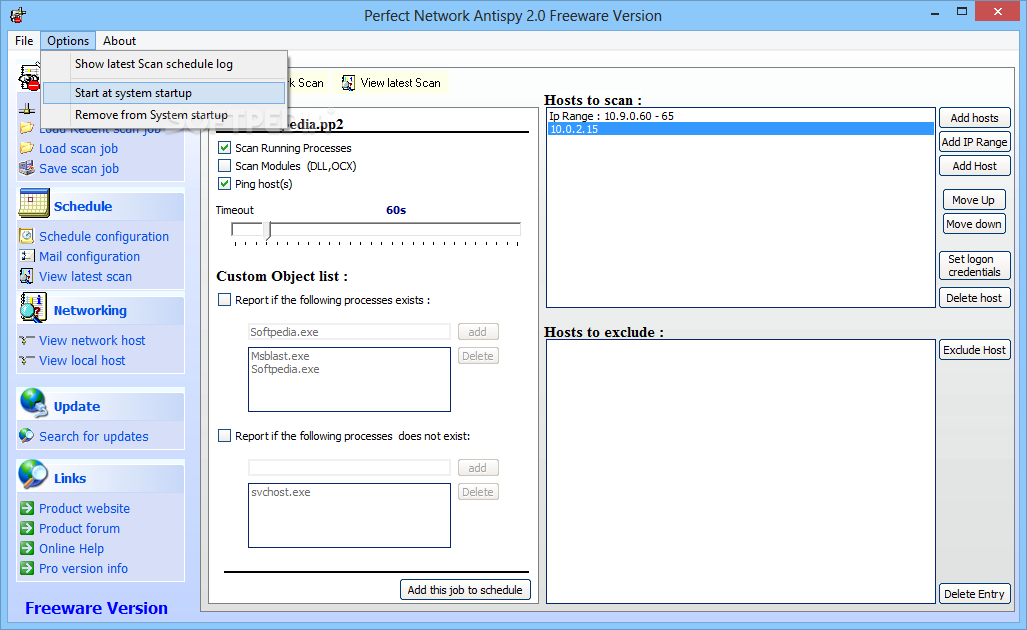1027x630 pixels.
Task: Choose Show latest Scan schedule log
Action: (x=164, y=64)
